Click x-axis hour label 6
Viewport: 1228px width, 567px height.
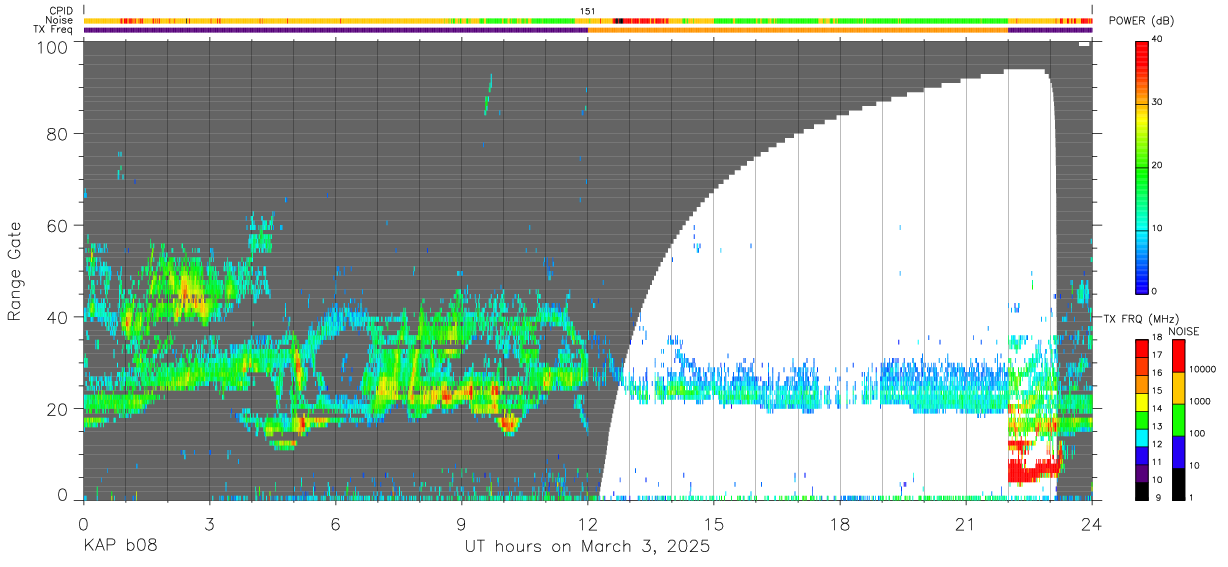tap(335, 524)
